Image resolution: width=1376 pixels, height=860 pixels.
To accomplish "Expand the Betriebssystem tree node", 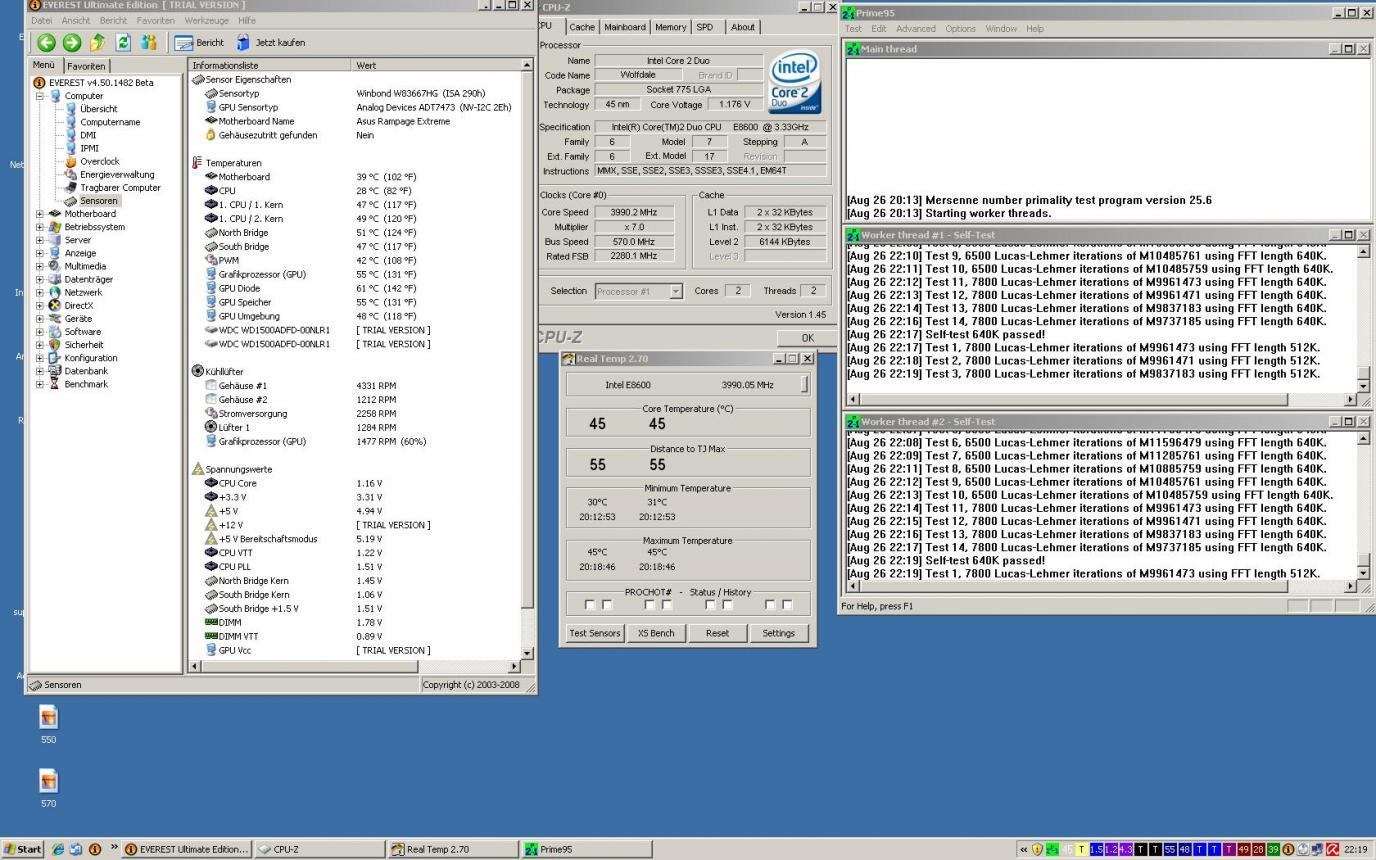I will pyautogui.click(x=40, y=226).
